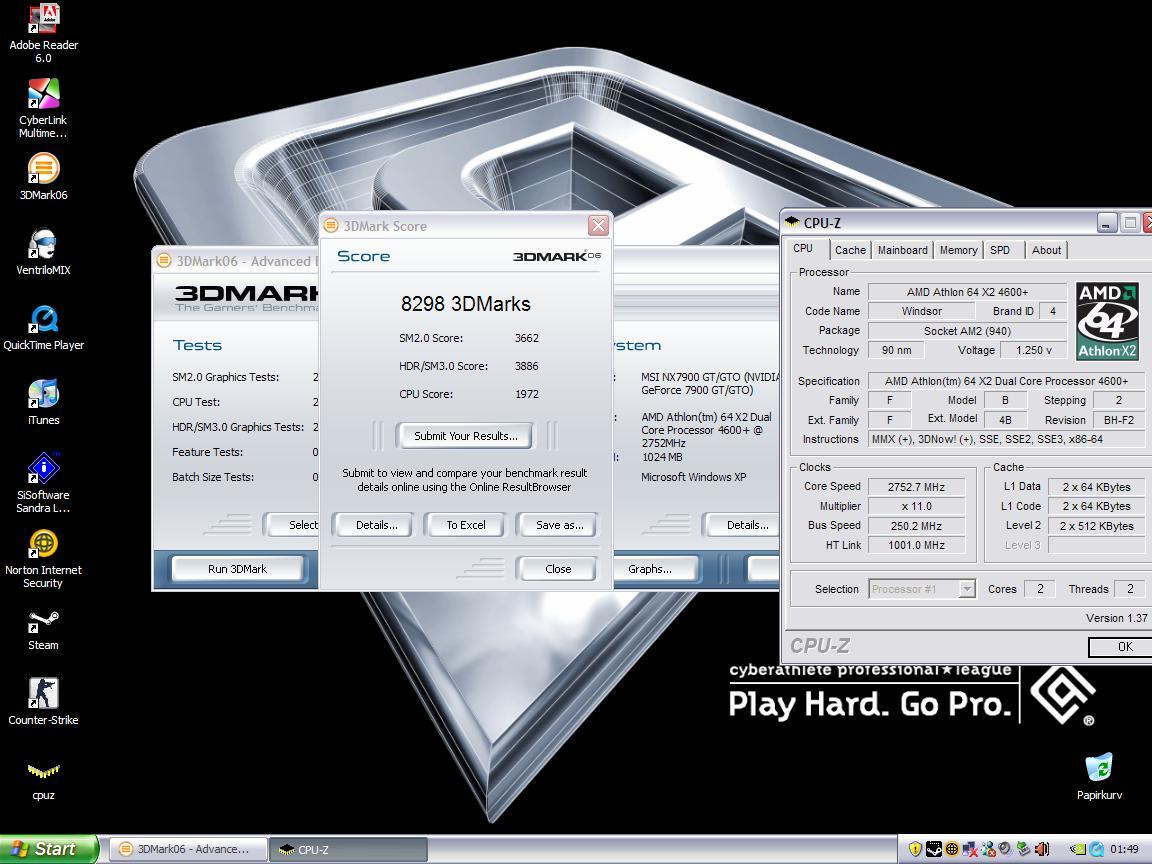Image resolution: width=1152 pixels, height=864 pixels.
Task: Open SiSoftware Sandra desktop shortcut
Action: tap(43, 469)
